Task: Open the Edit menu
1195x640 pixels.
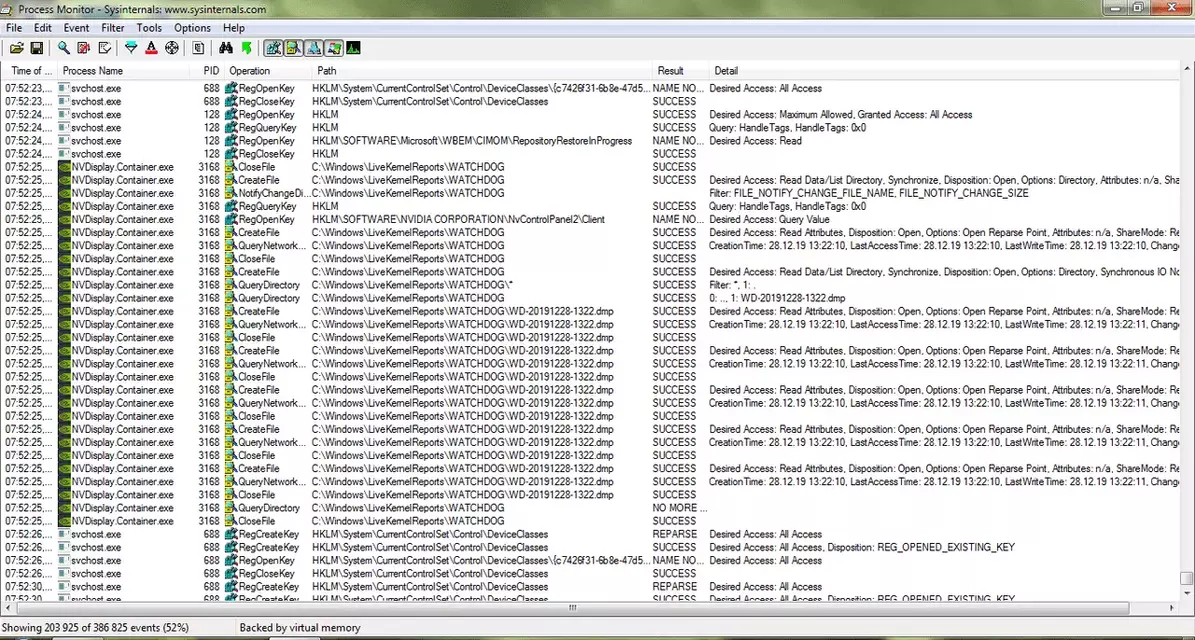Action: tap(43, 28)
